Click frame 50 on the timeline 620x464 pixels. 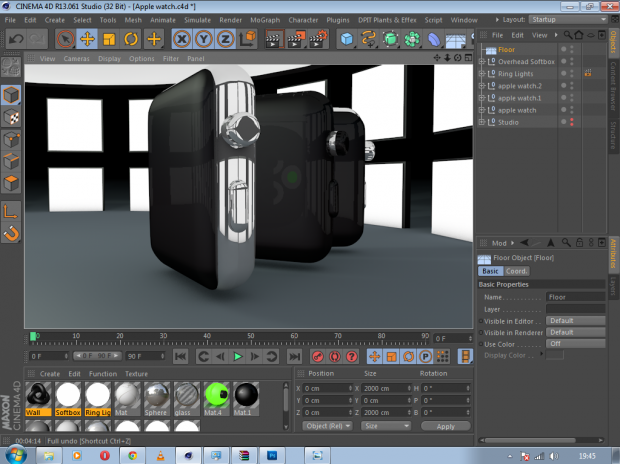tap(251, 338)
